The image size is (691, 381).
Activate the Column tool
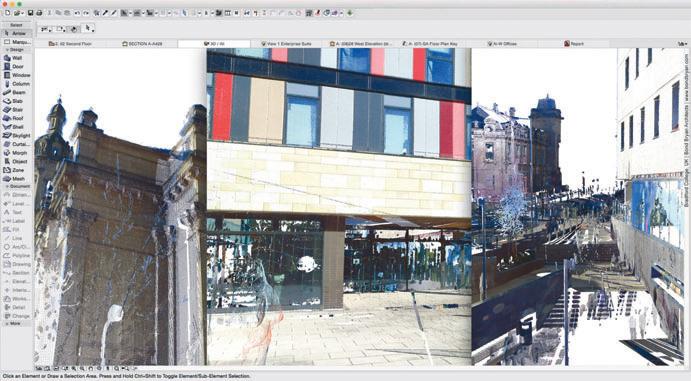pos(17,84)
